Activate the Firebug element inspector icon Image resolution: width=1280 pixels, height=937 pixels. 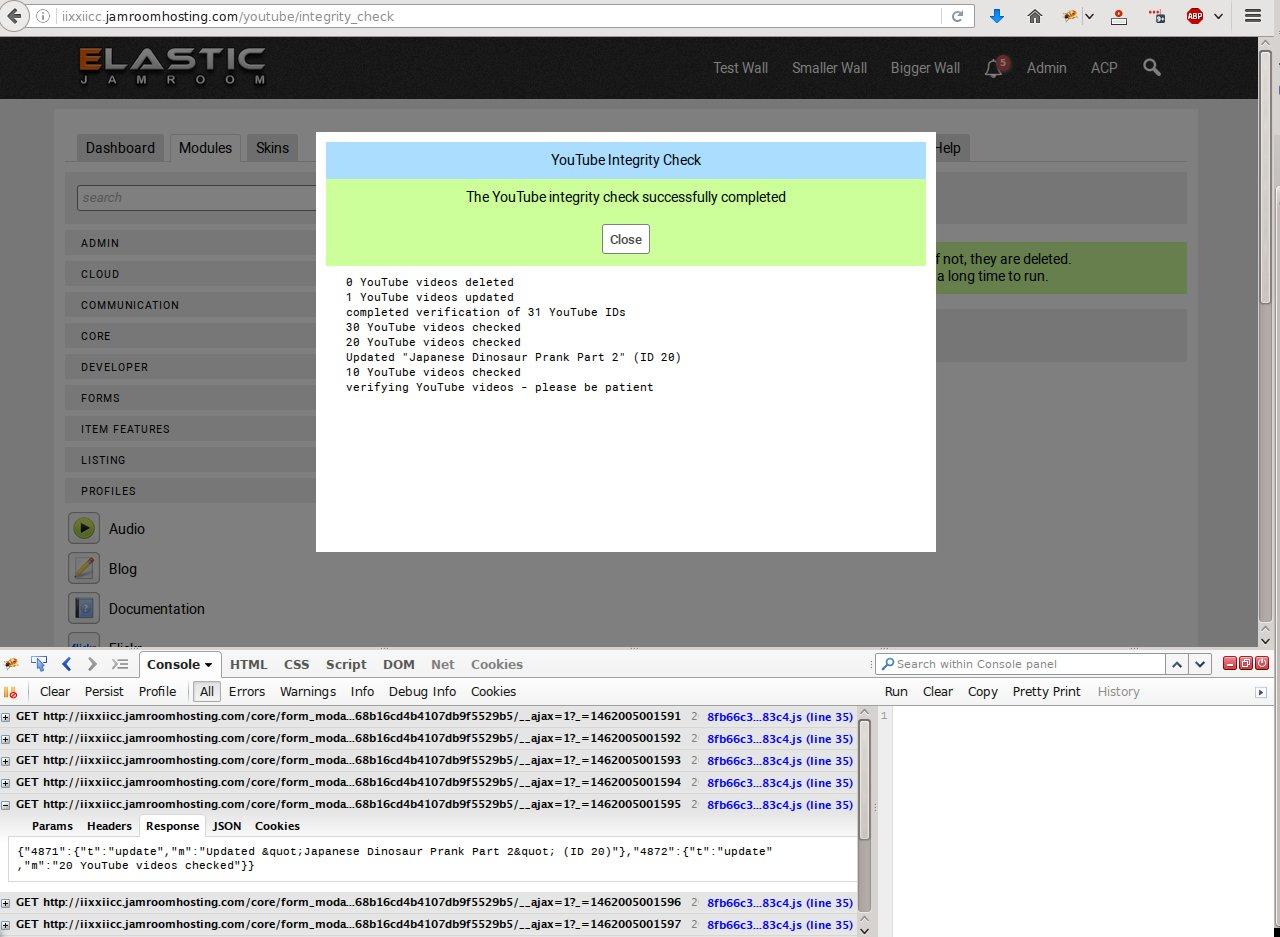39,664
